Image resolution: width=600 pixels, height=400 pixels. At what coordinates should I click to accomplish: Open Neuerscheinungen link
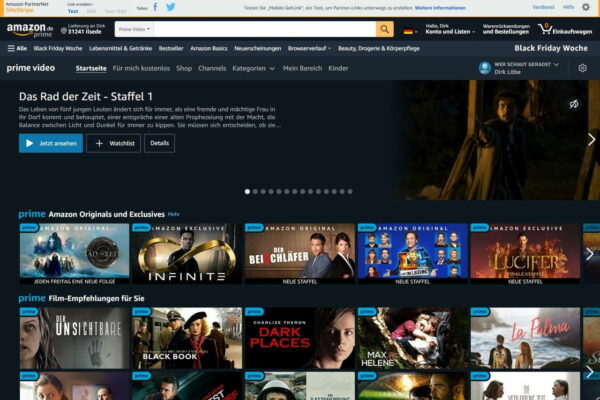[x=258, y=48]
